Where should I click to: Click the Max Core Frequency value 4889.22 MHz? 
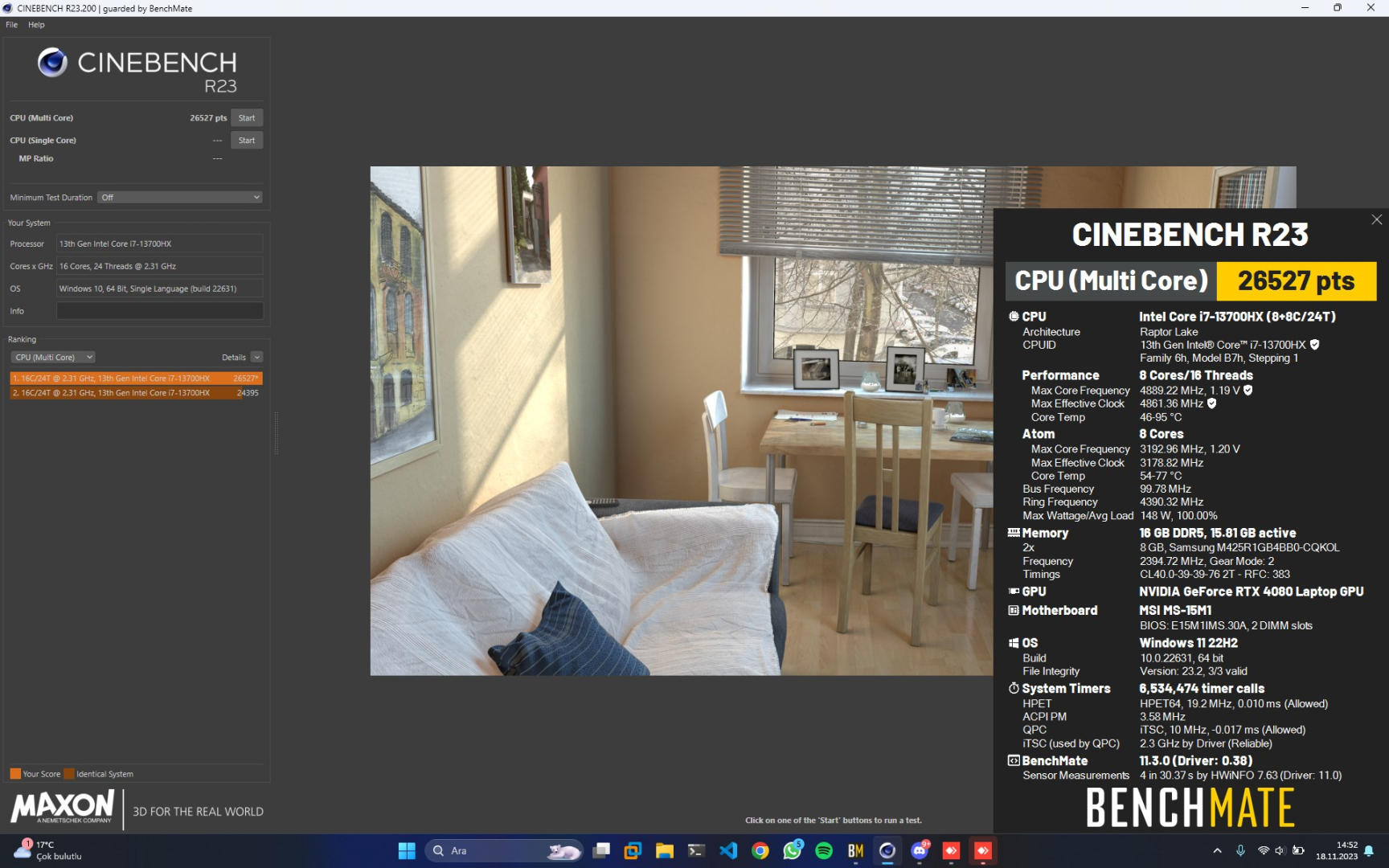[x=1171, y=391]
